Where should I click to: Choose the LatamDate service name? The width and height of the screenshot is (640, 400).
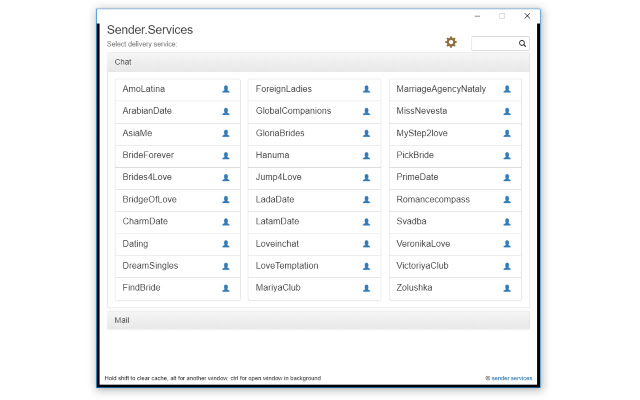tap(277, 221)
